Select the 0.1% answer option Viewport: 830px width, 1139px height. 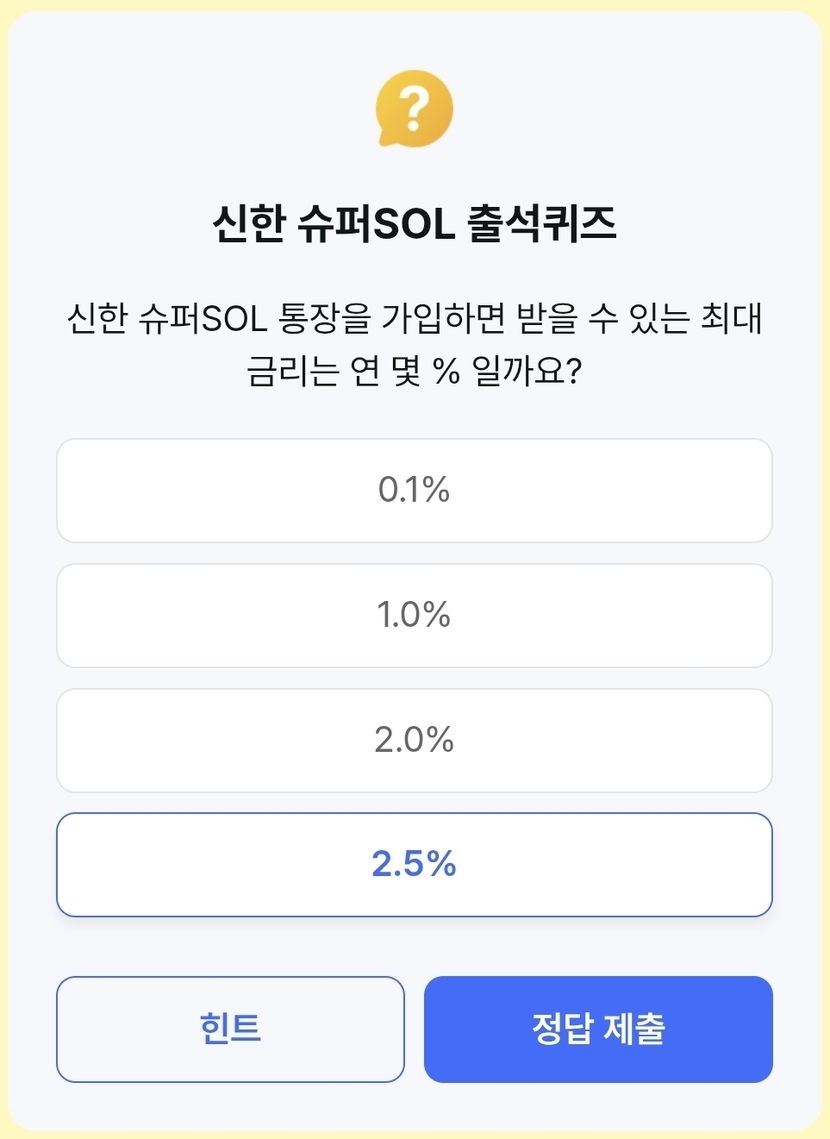tap(414, 491)
